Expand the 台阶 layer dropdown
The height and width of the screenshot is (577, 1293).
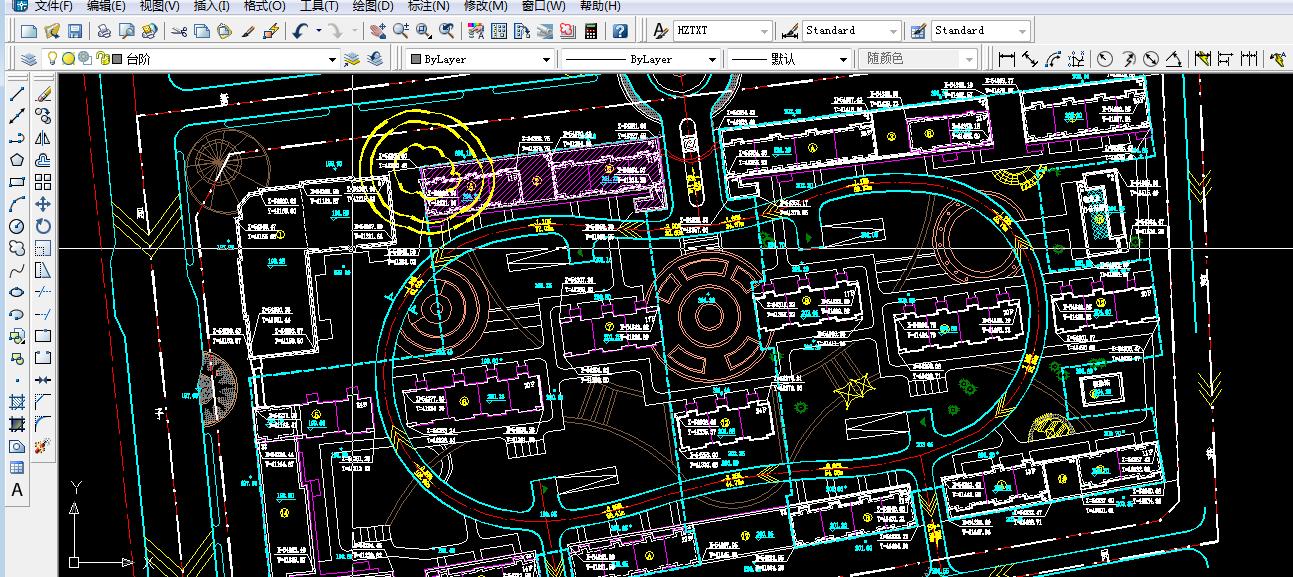(333, 59)
